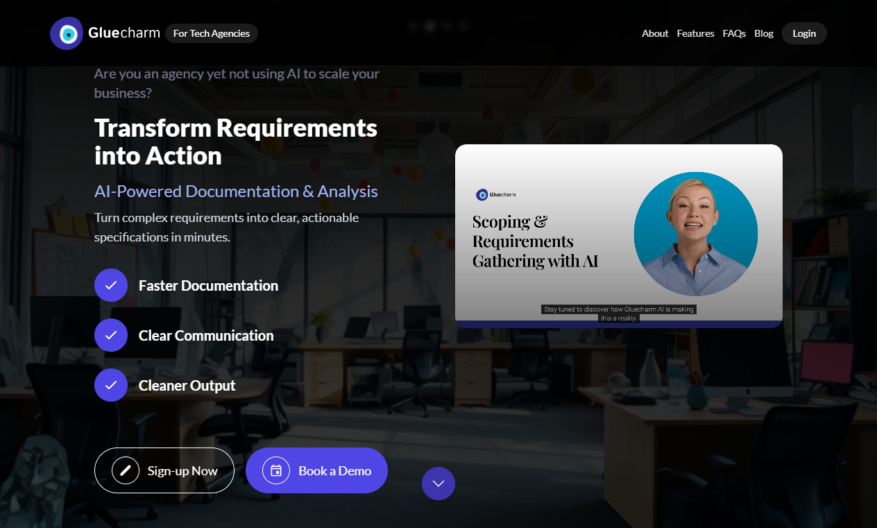The width and height of the screenshot is (877, 528).
Task: Click the small Gluecharm logo inside video
Action: pyautogui.click(x=496, y=195)
